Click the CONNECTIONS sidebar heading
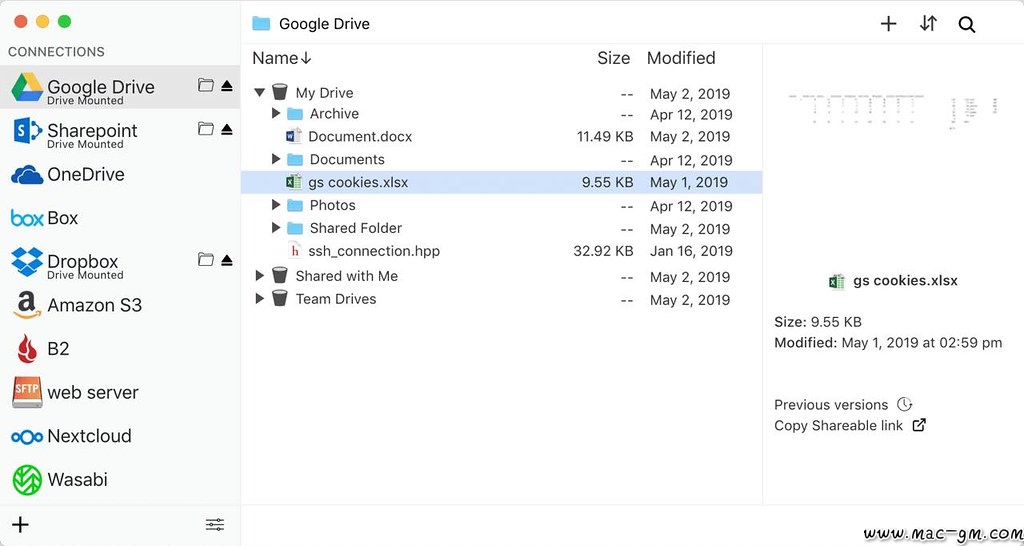The height and width of the screenshot is (546, 1024). pos(56,52)
